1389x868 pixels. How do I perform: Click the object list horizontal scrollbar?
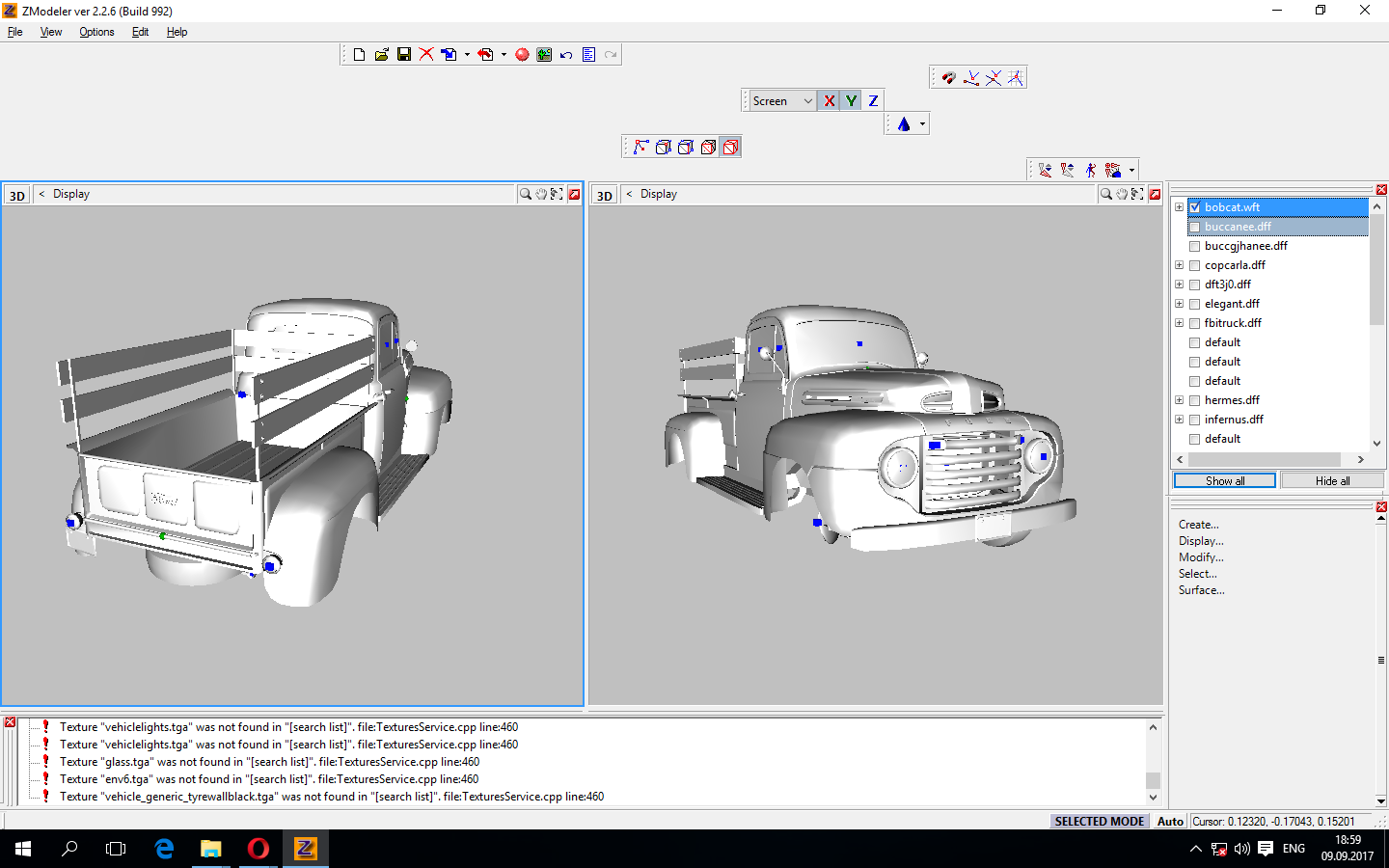pos(1264,460)
